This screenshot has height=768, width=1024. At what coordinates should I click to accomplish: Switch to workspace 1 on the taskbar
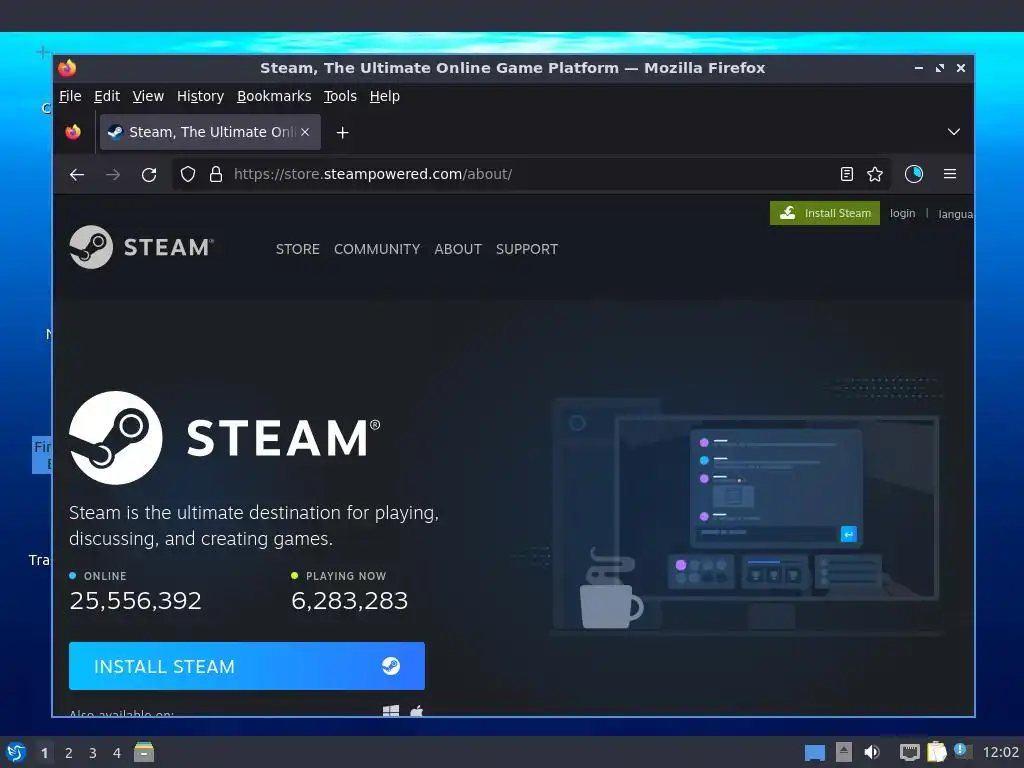[x=44, y=753]
